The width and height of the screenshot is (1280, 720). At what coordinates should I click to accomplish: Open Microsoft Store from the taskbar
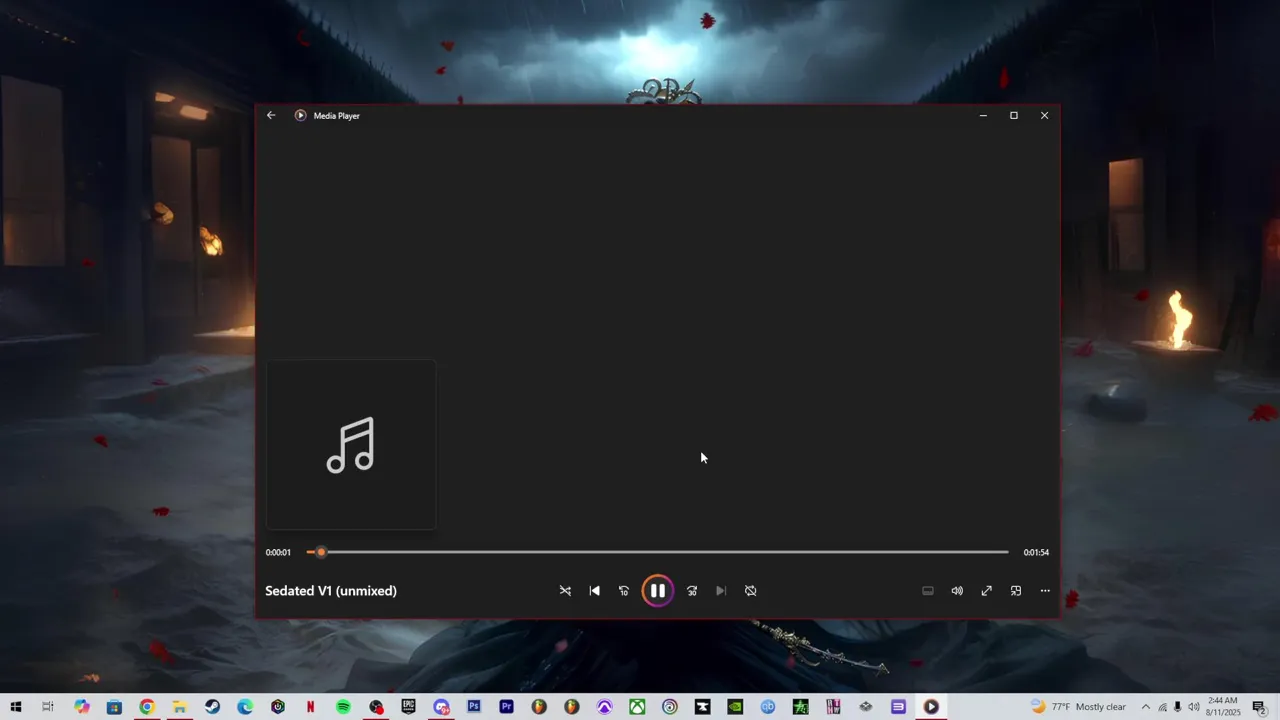click(114, 707)
